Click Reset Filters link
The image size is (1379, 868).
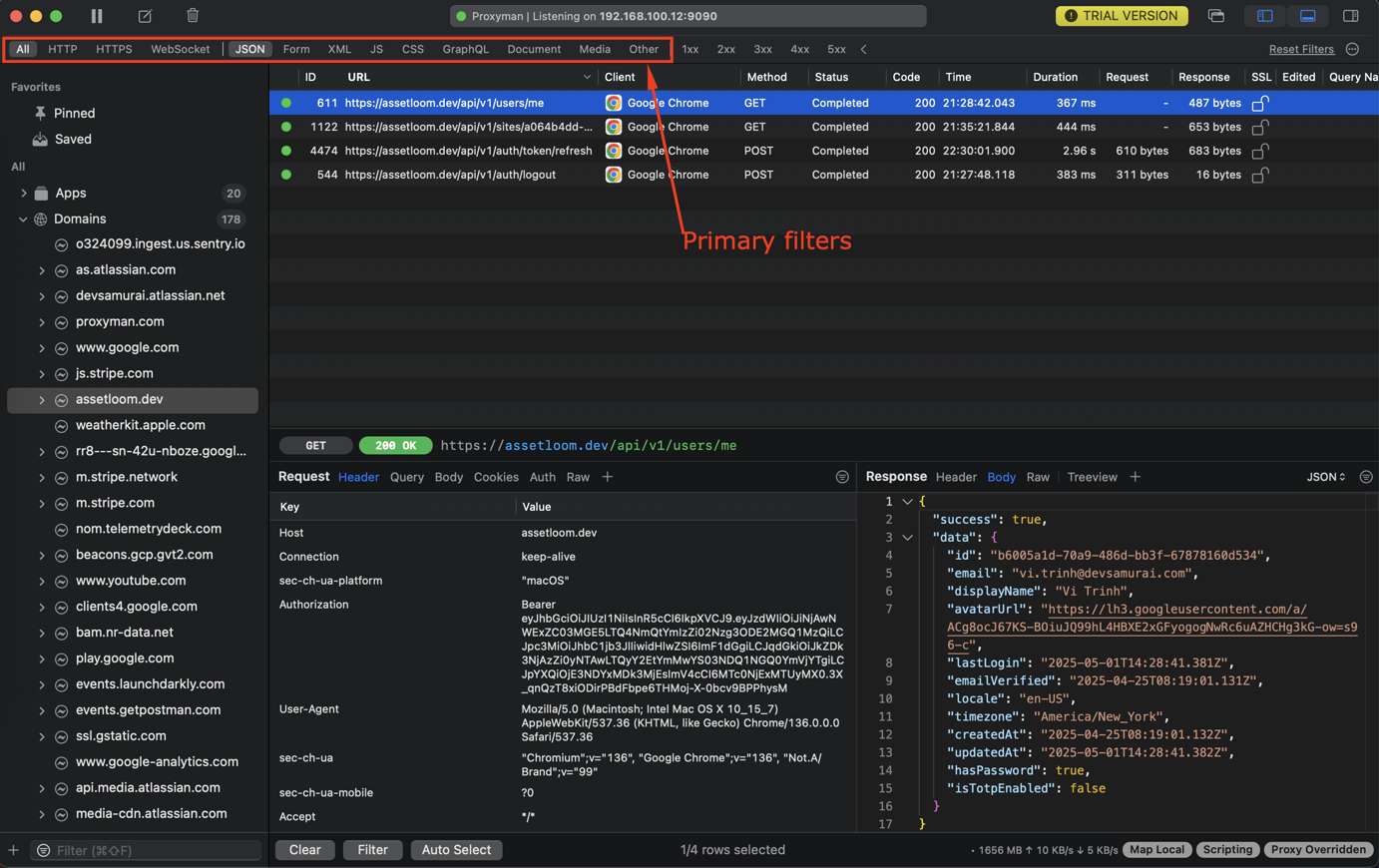[1301, 49]
